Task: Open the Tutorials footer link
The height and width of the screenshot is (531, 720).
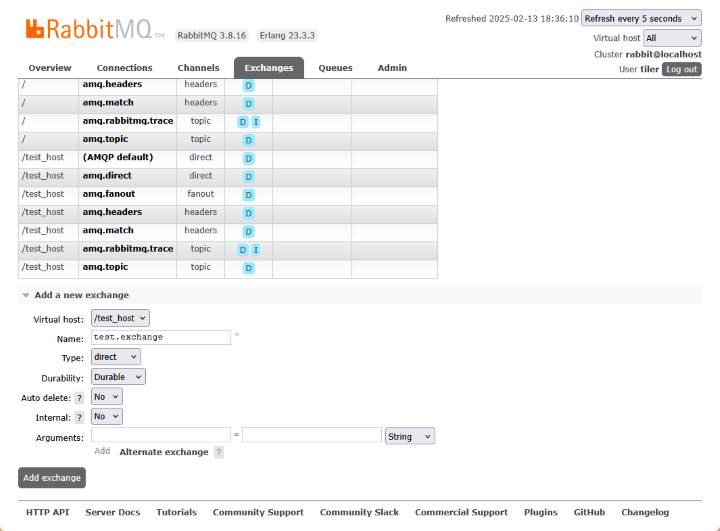Action: click(176, 512)
